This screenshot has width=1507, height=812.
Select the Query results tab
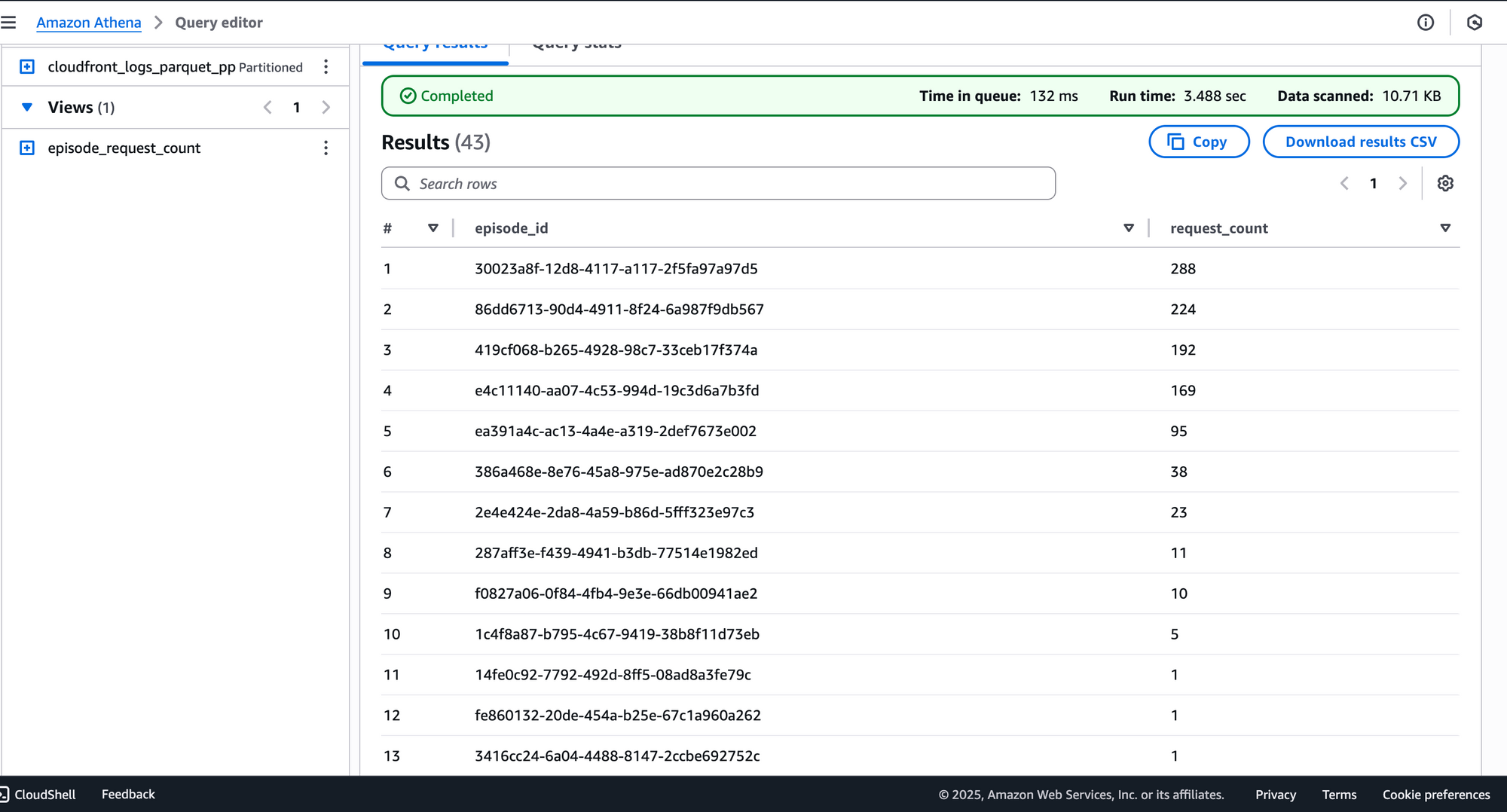tap(435, 47)
